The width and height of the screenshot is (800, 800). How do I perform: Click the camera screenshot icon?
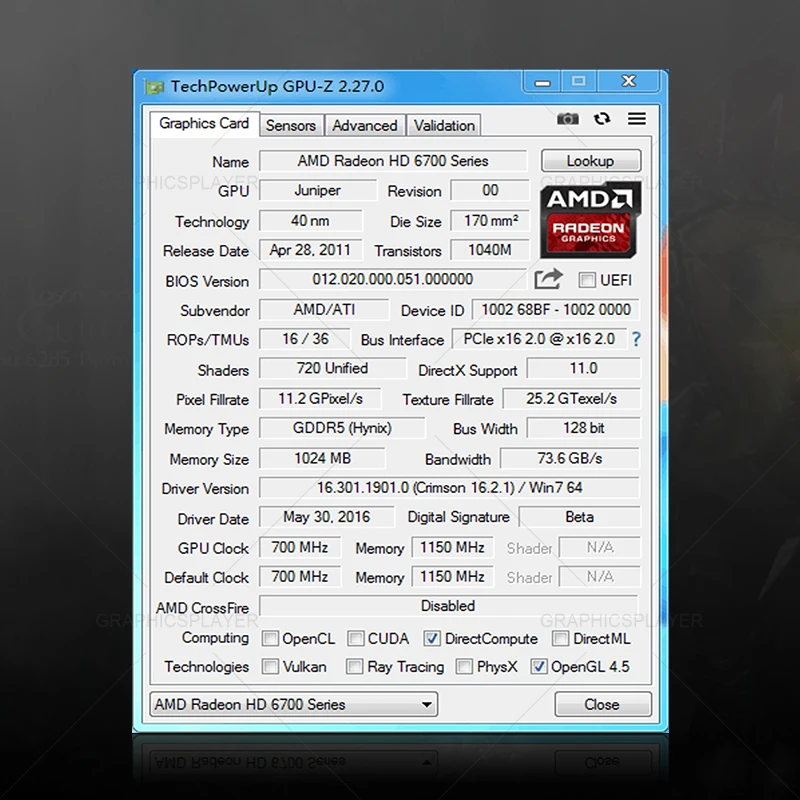[567, 118]
